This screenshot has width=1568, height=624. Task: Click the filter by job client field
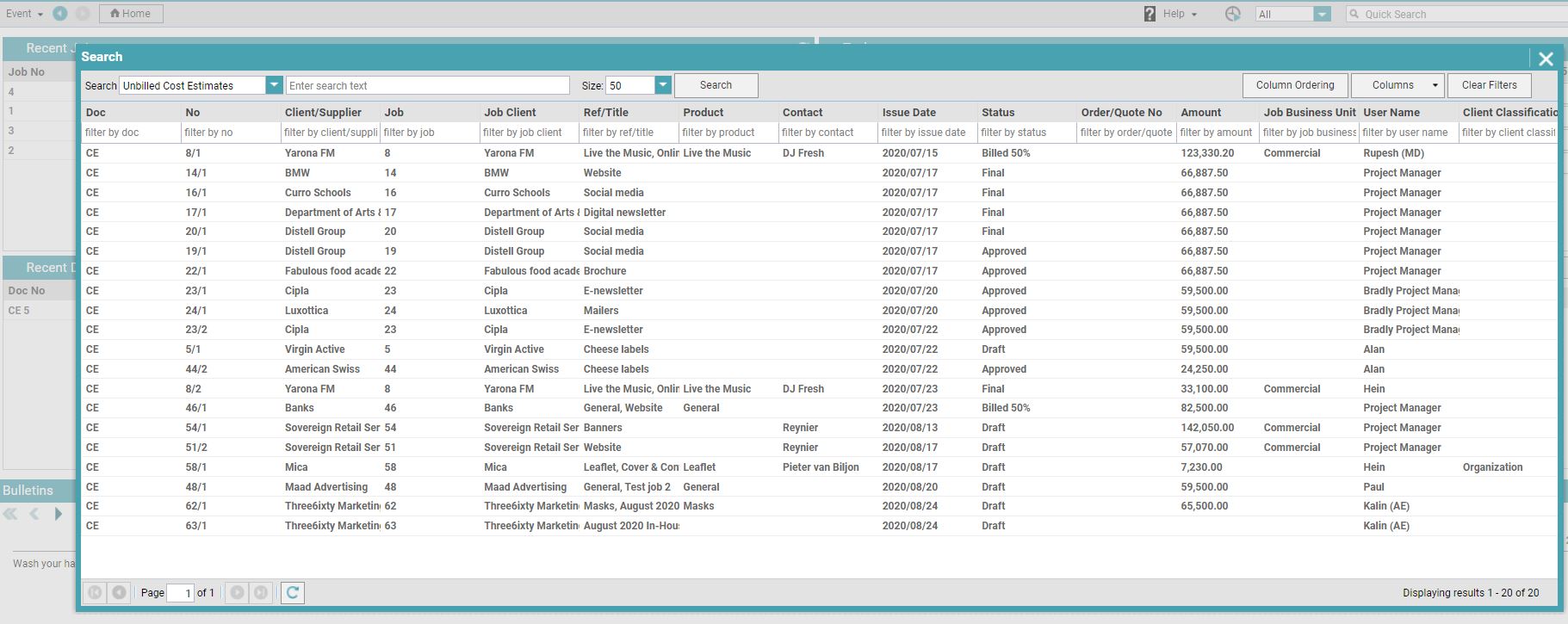(530, 133)
